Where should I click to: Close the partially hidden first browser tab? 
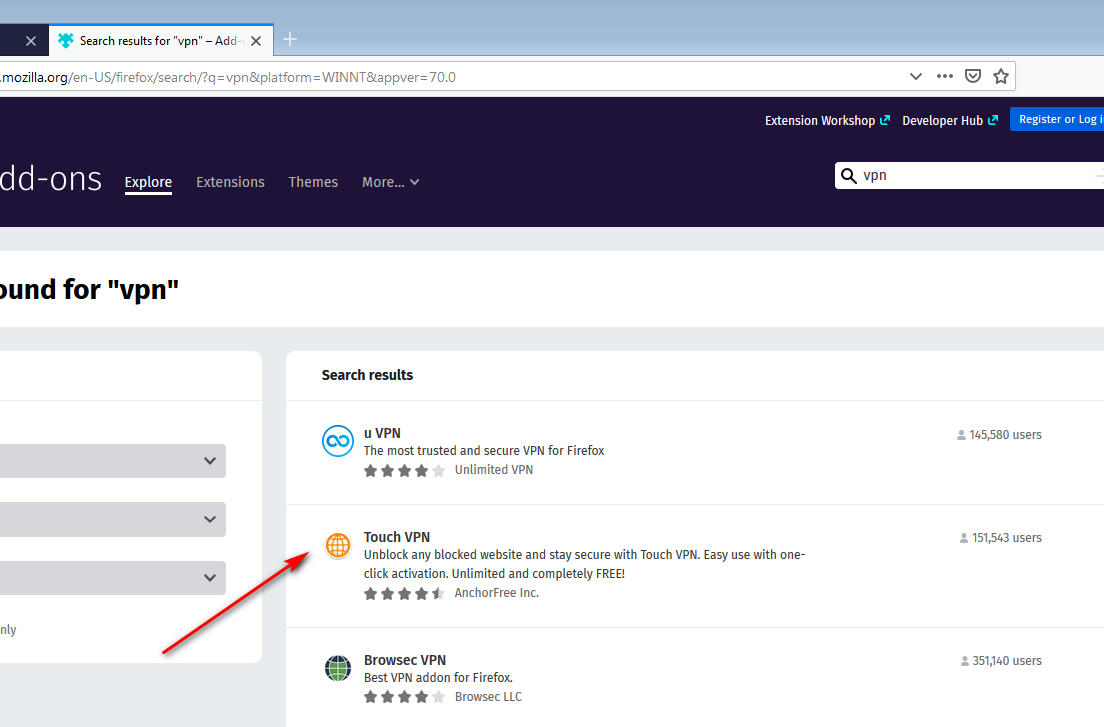point(31,41)
